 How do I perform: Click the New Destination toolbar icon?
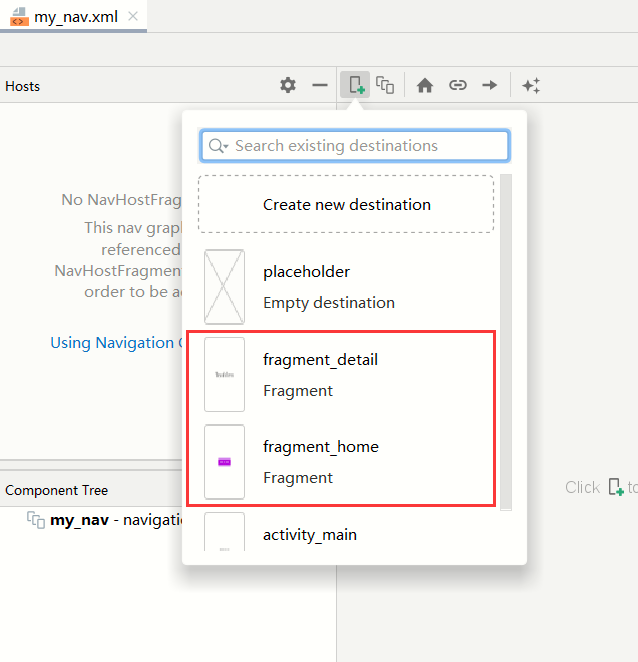[354, 86]
